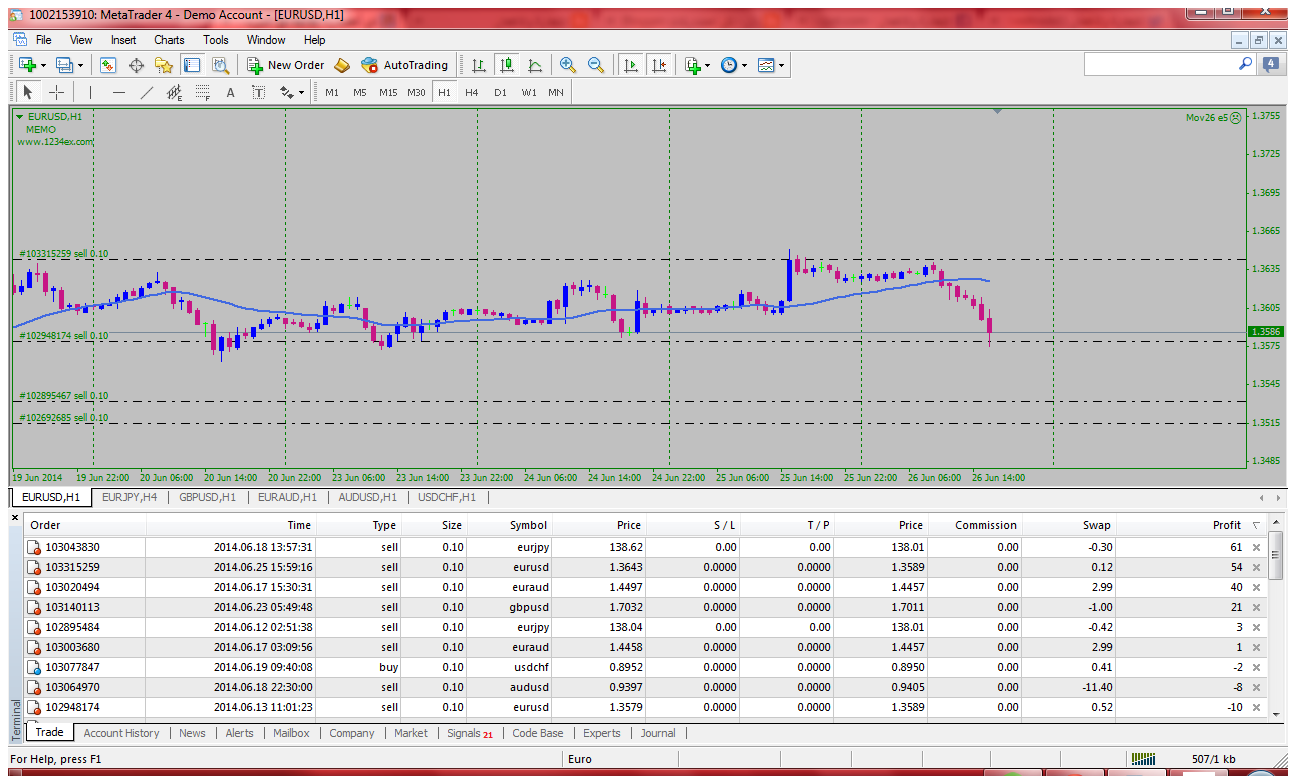Open the Charts menu
This screenshot has height=776, width=1296.
pos(169,40)
